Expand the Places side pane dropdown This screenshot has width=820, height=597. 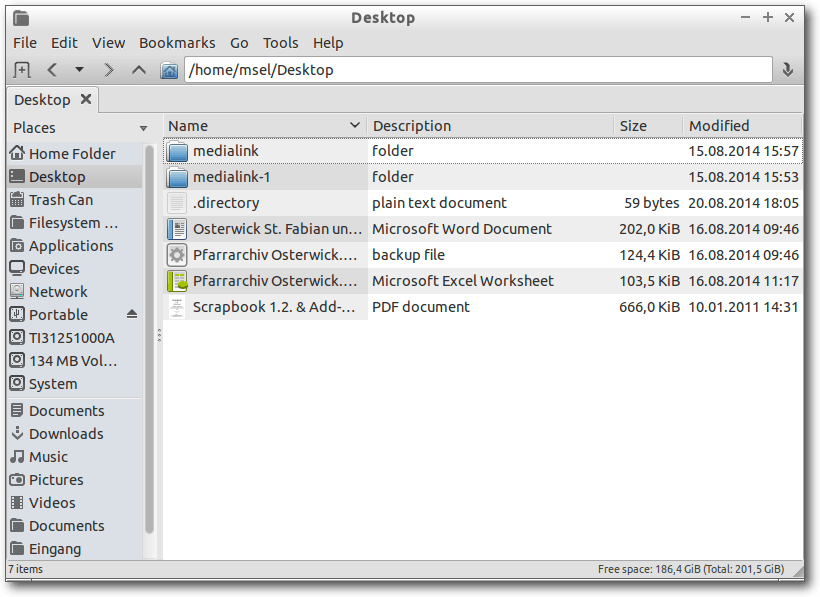143,128
